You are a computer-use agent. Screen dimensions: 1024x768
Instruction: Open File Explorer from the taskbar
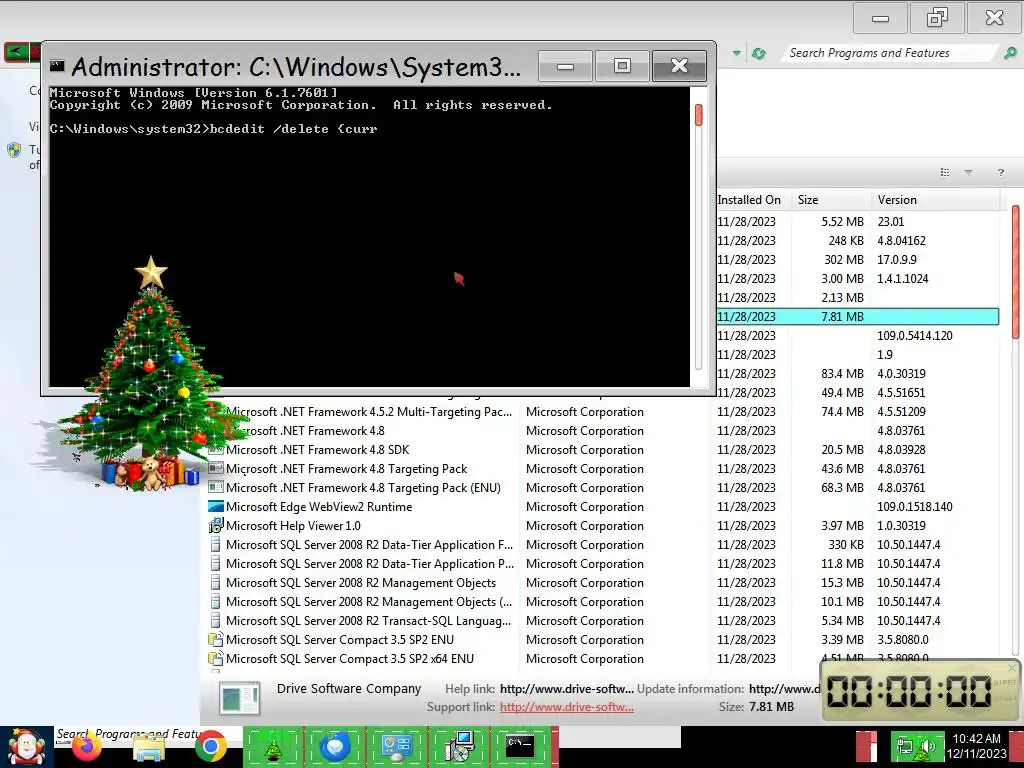point(149,748)
